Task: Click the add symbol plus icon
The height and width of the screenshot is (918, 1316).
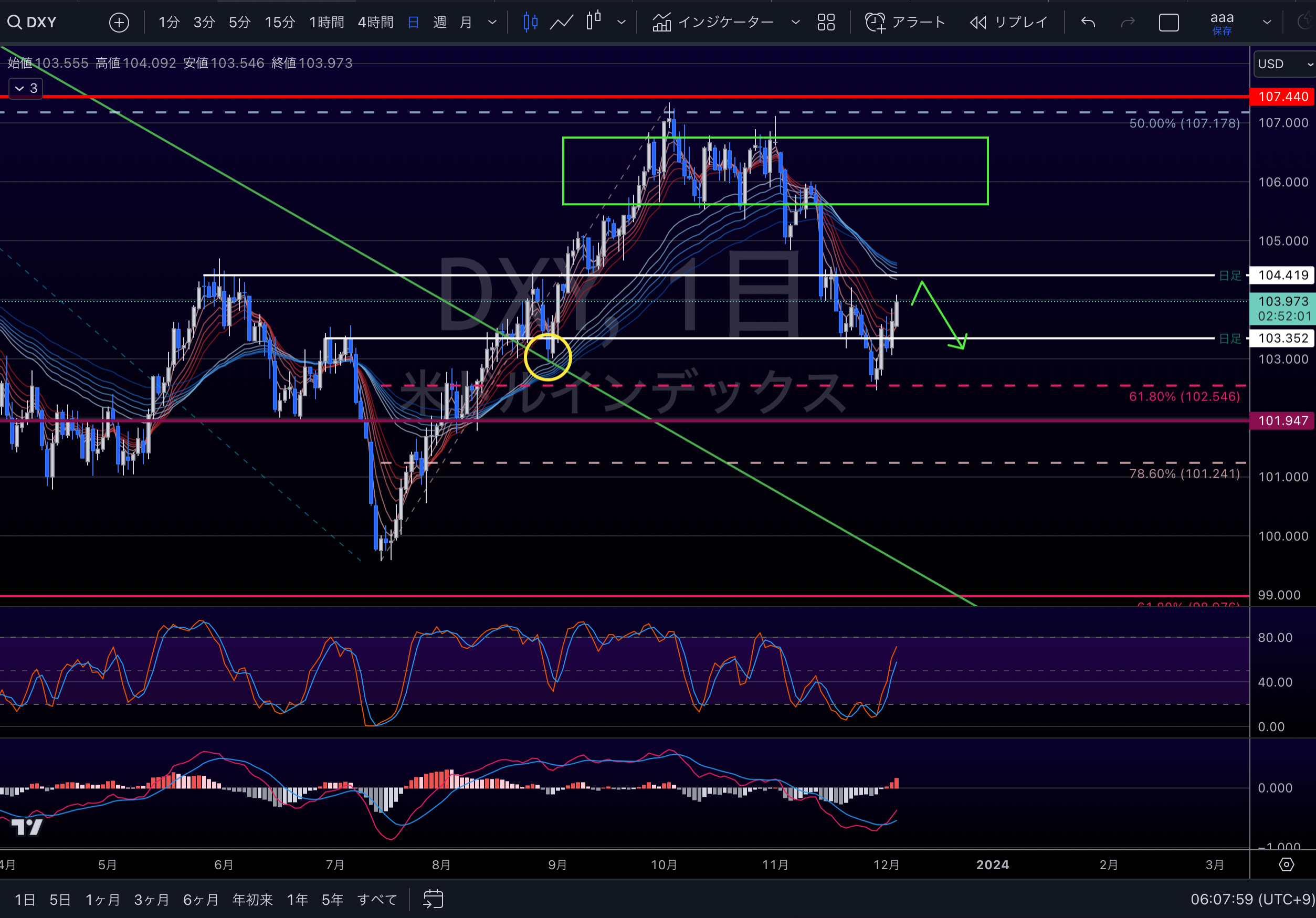Action: 119,23
